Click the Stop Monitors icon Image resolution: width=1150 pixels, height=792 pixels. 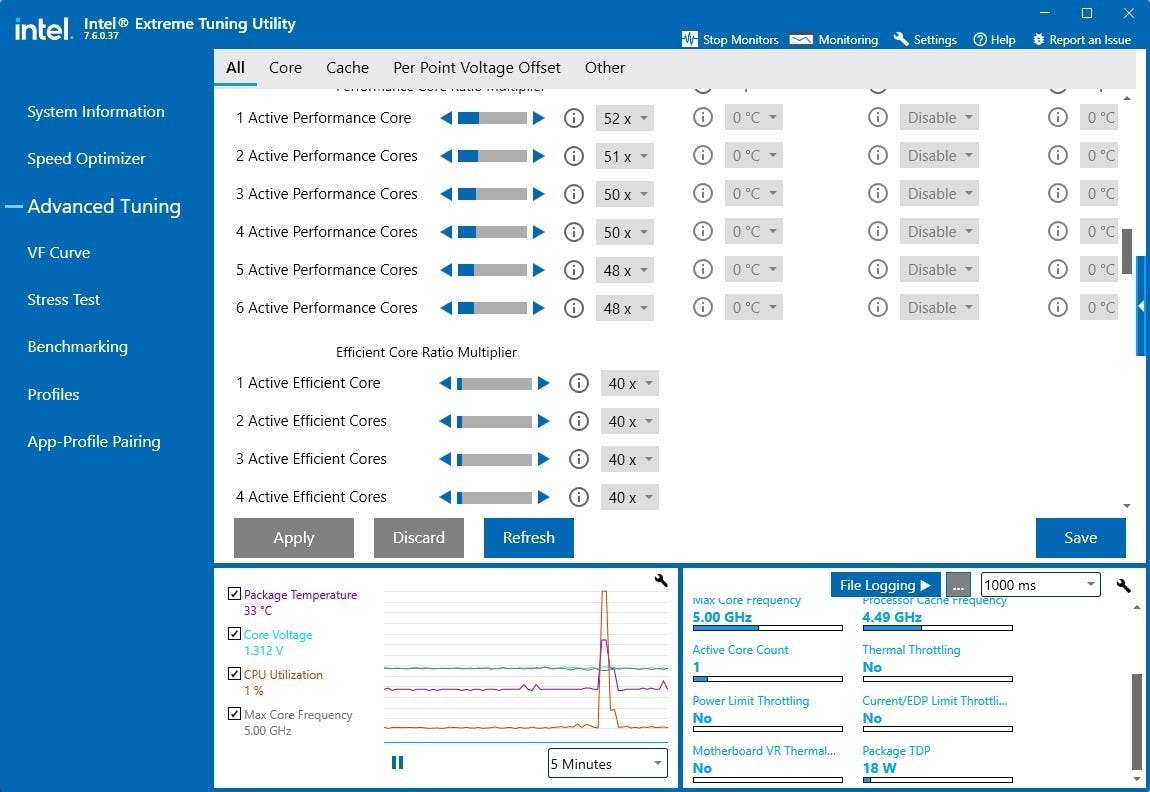pos(689,40)
